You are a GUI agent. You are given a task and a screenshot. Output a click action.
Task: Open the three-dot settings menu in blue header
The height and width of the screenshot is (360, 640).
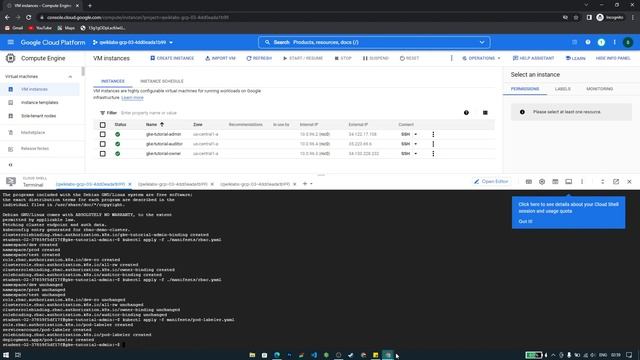[614, 42]
